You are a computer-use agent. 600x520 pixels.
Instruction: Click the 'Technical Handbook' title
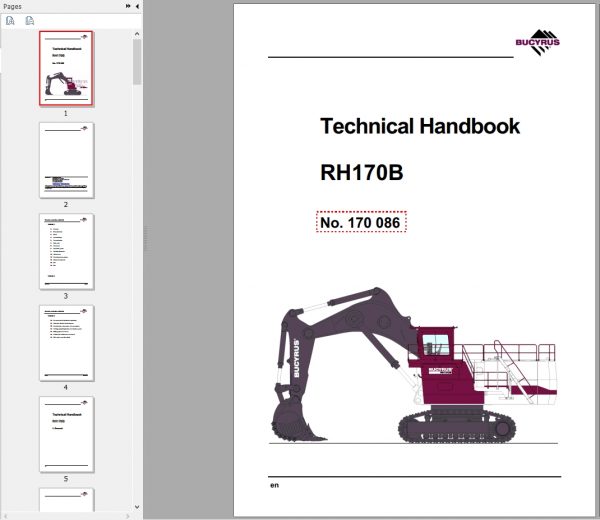click(x=420, y=126)
